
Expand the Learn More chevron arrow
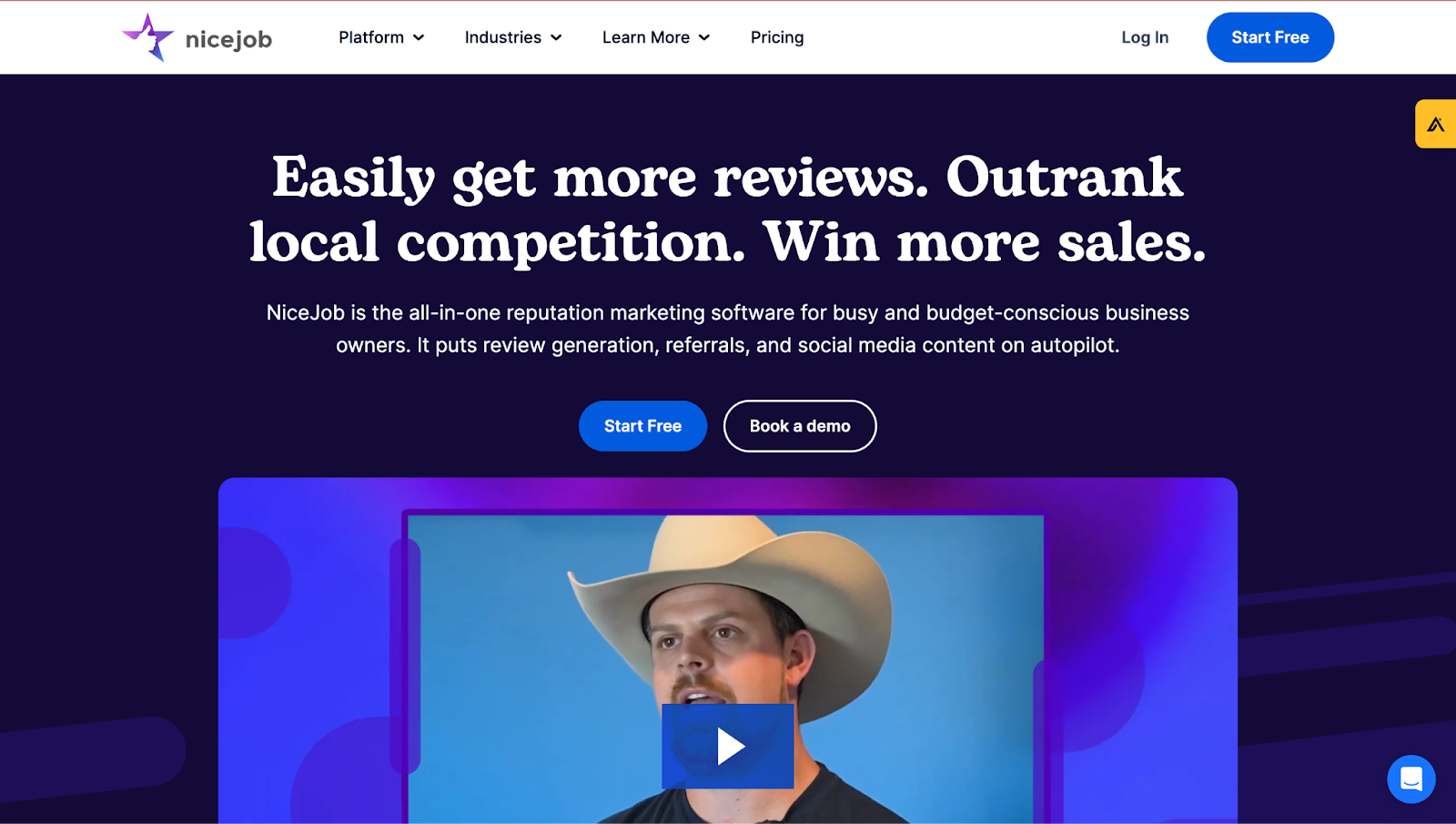[704, 38]
